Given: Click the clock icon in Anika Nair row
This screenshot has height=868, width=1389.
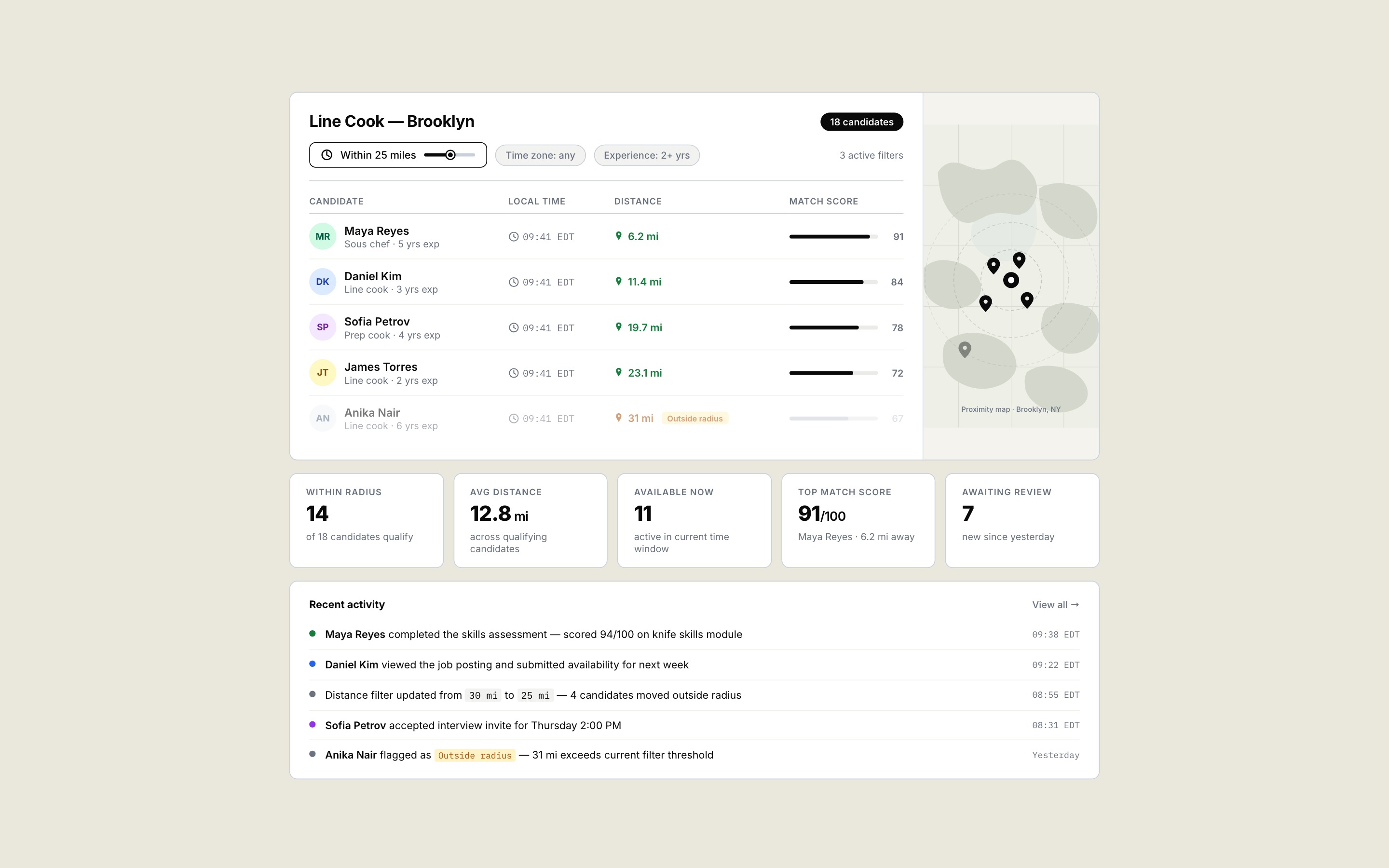Looking at the screenshot, I should [514, 419].
